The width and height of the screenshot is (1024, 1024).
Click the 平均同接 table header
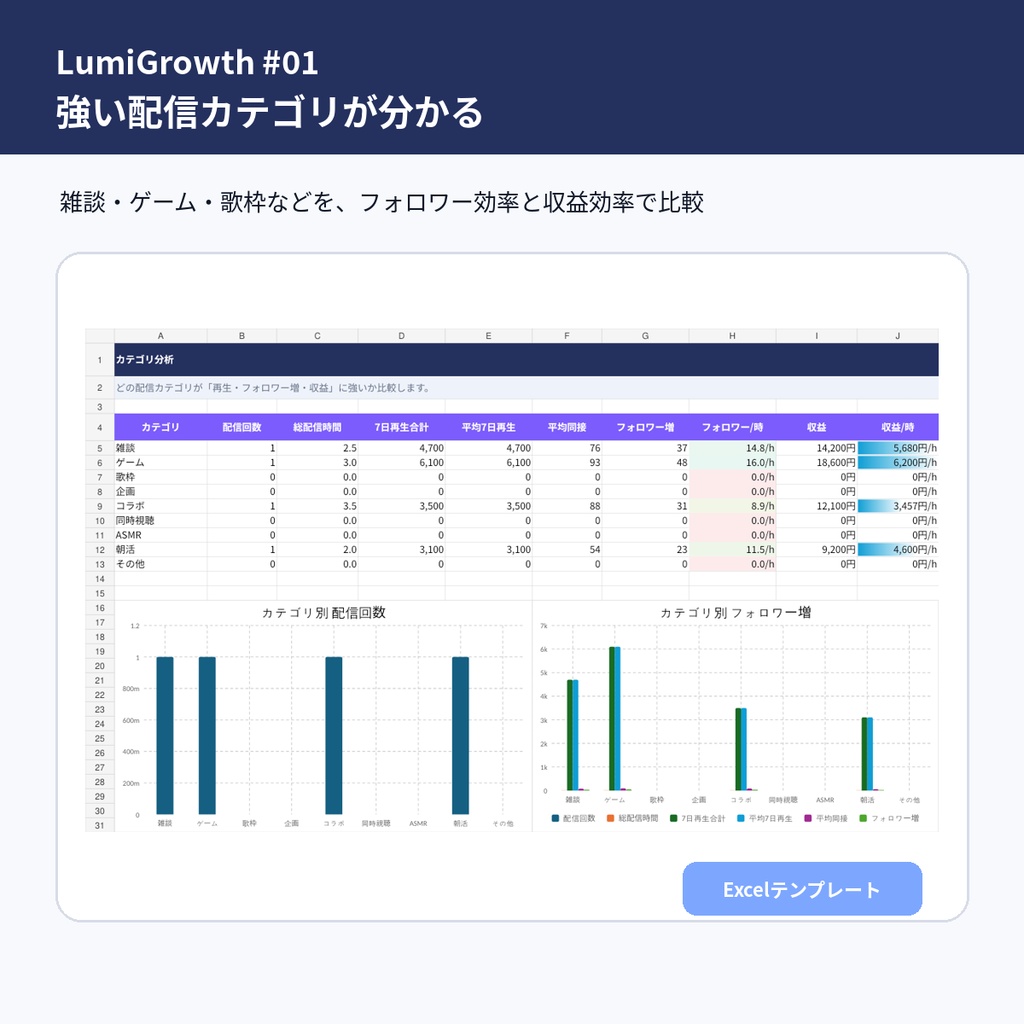(567, 427)
